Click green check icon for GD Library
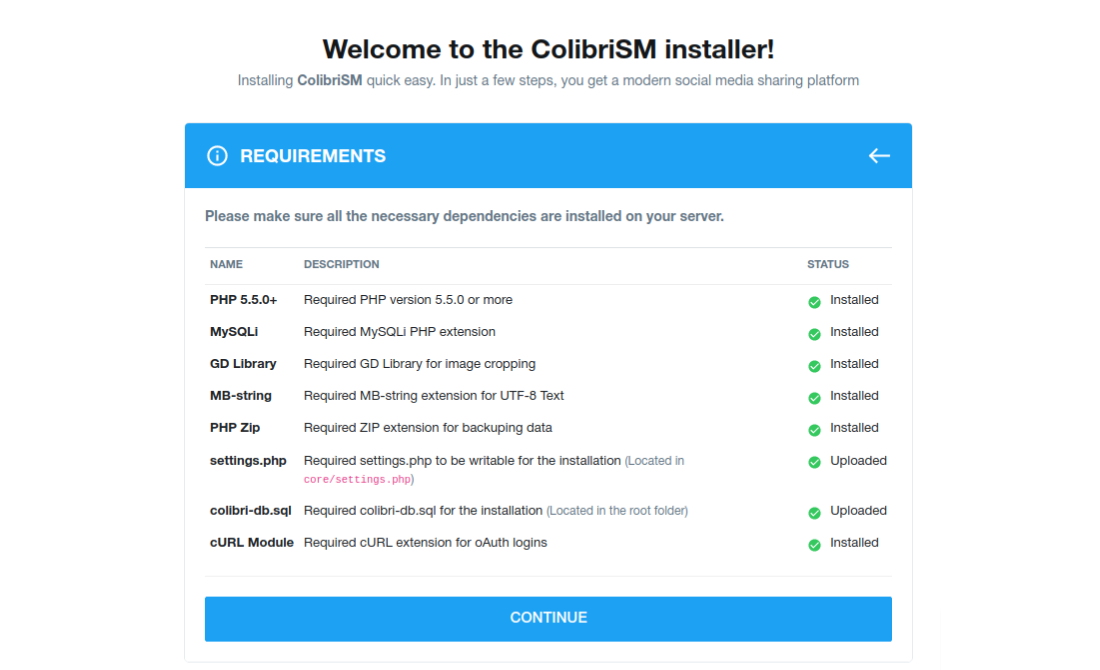The height and width of the screenshot is (670, 1100). [814, 366]
